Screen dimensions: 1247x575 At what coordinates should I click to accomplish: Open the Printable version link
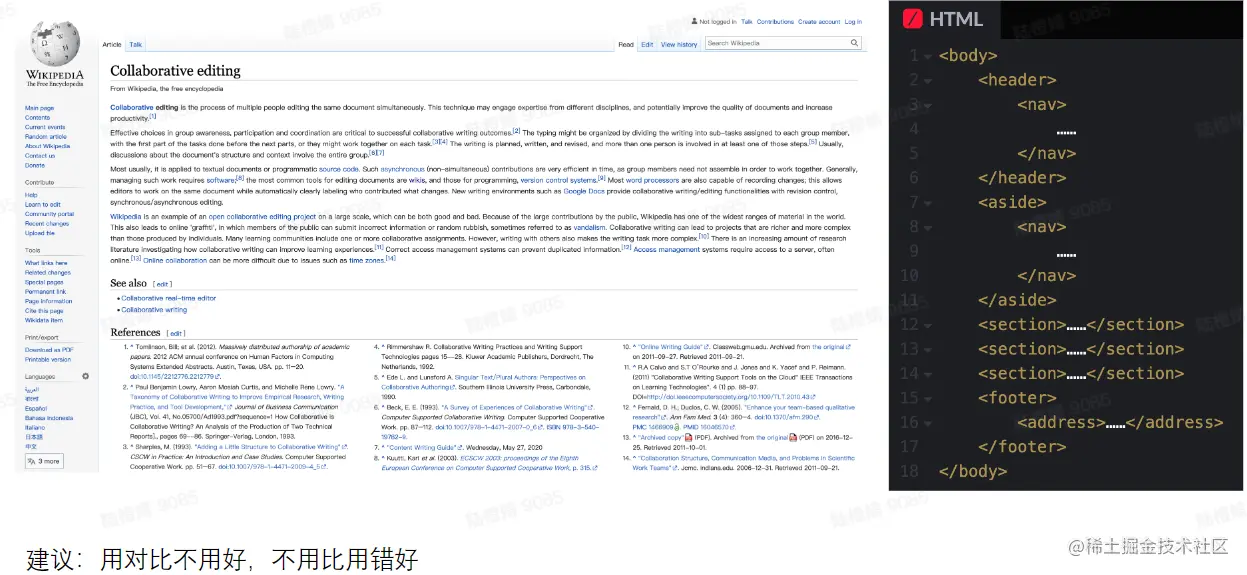[48, 359]
